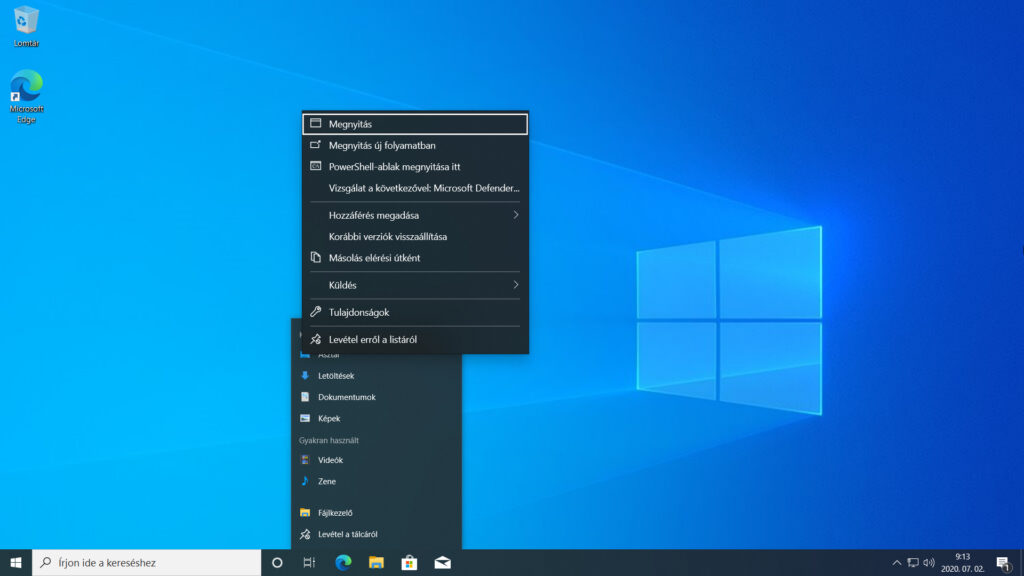This screenshot has width=1024, height=576.
Task: Click the PowerShell console icon
Action: [x=315, y=166]
